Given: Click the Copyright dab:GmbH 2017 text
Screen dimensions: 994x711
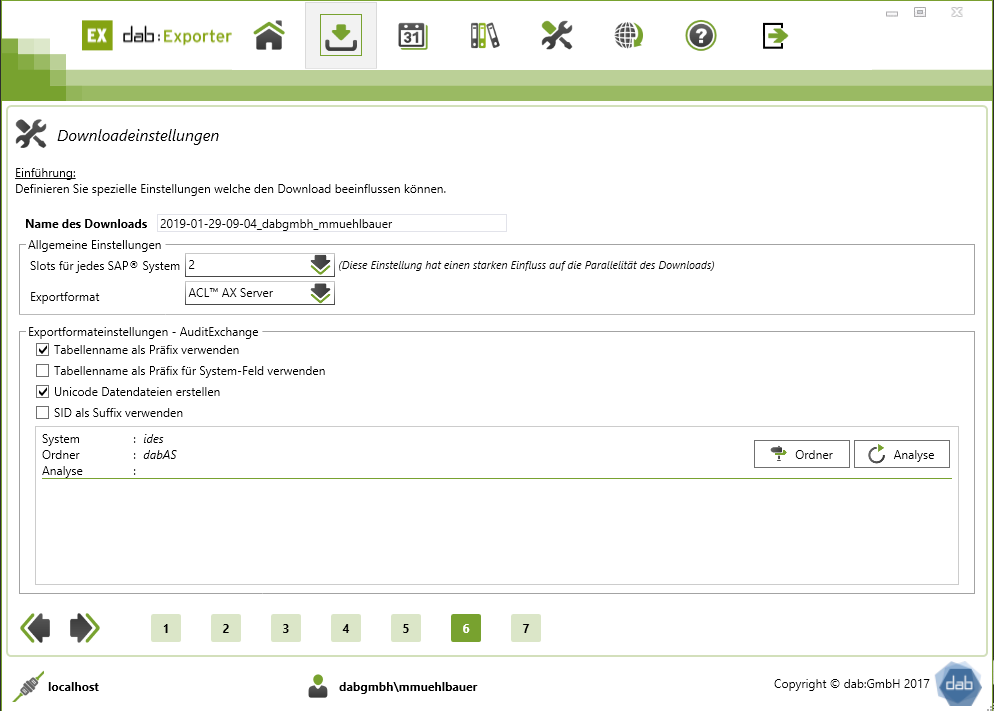Looking at the screenshot, I should (x=851, y=684).
